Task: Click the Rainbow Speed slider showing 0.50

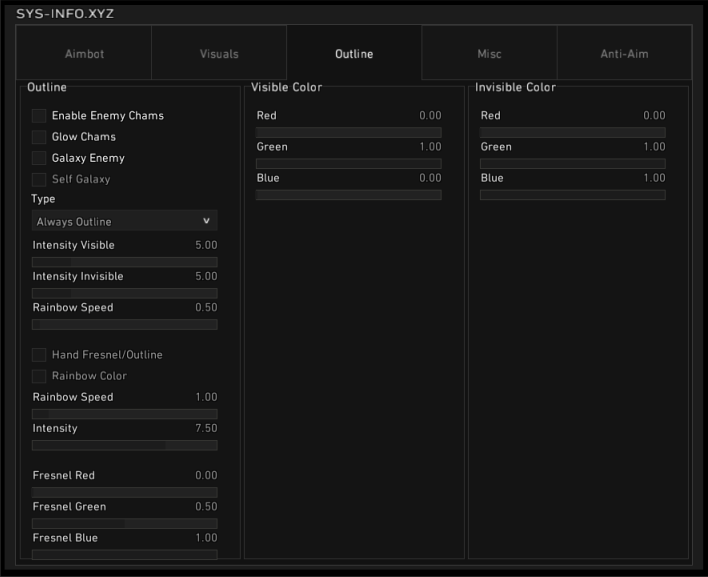Action: click(124, 324)
